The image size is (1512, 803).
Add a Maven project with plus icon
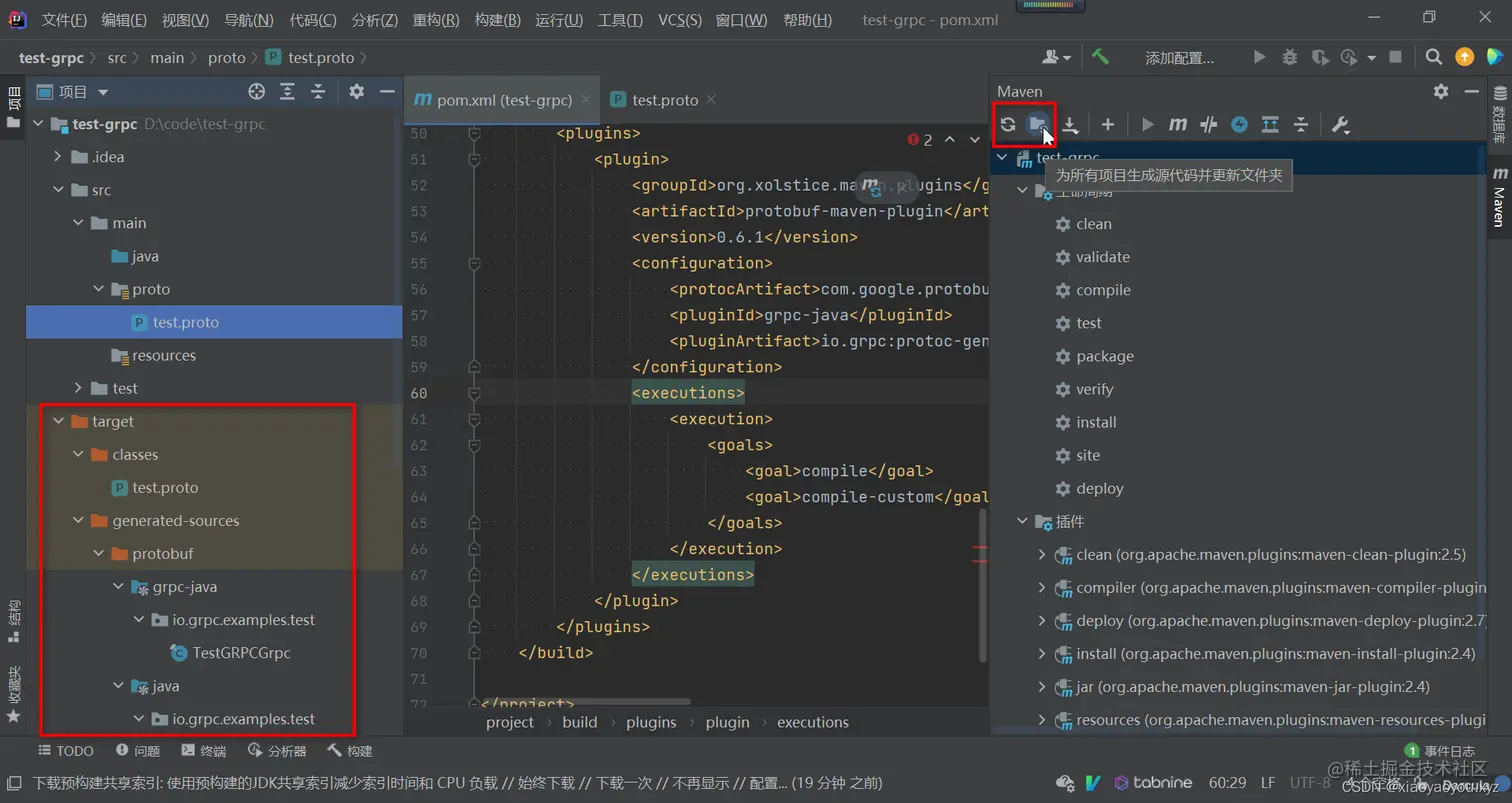[x=1108, y=125]
